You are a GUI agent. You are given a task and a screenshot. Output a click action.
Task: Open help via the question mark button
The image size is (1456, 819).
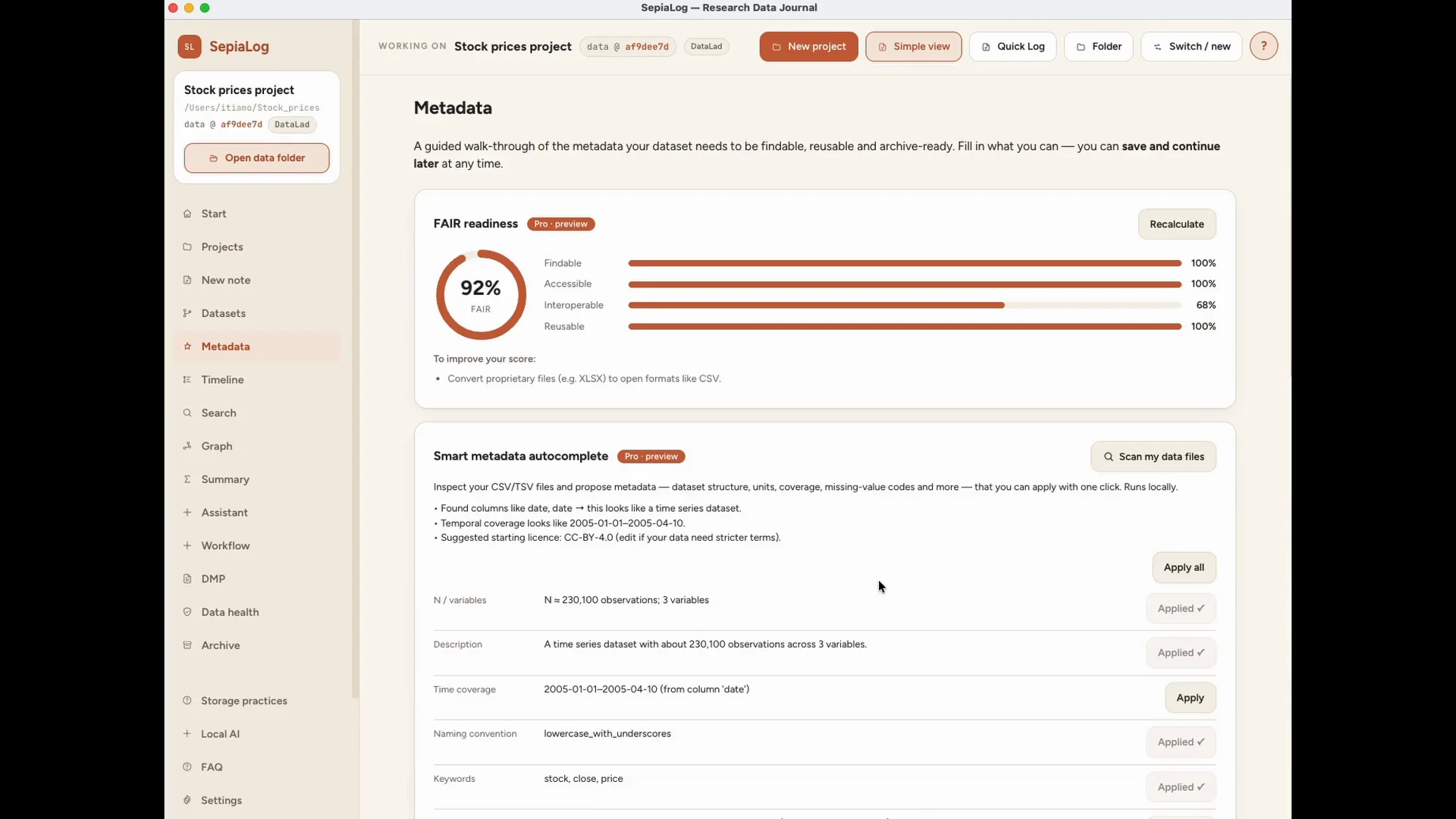1263,46
